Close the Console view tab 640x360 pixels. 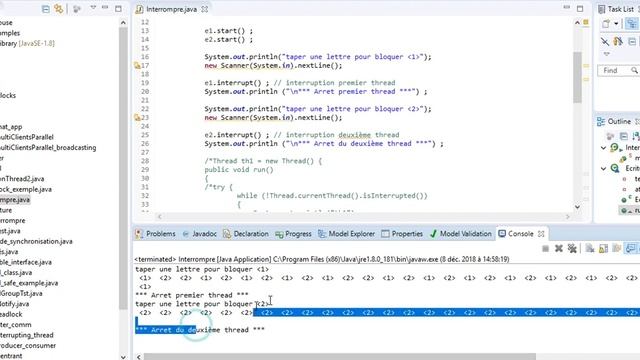tap(541, 234)
